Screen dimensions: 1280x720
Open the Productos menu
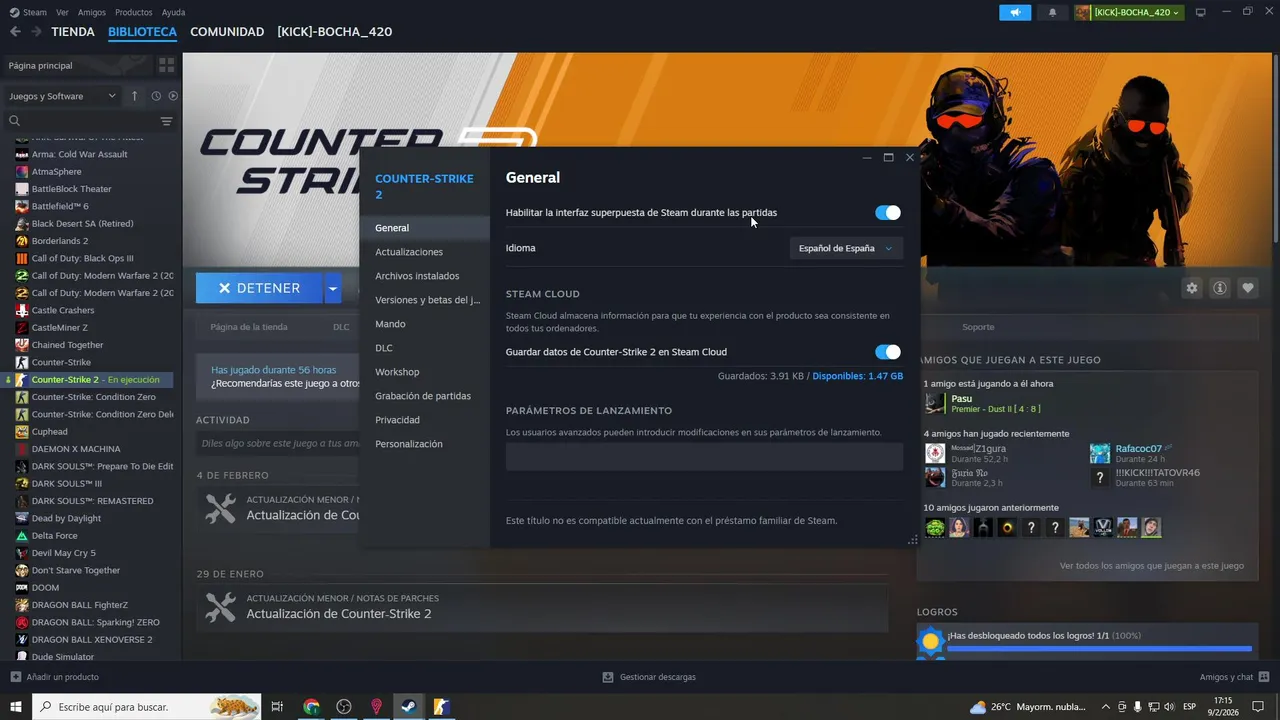point(134,12)
